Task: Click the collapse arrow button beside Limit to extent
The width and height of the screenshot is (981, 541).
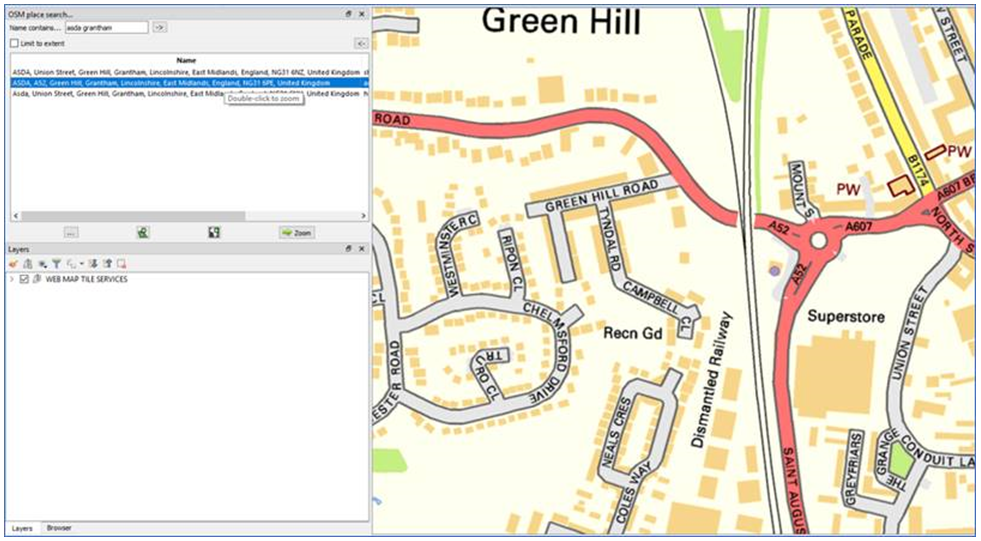Action: click(360, 44)
